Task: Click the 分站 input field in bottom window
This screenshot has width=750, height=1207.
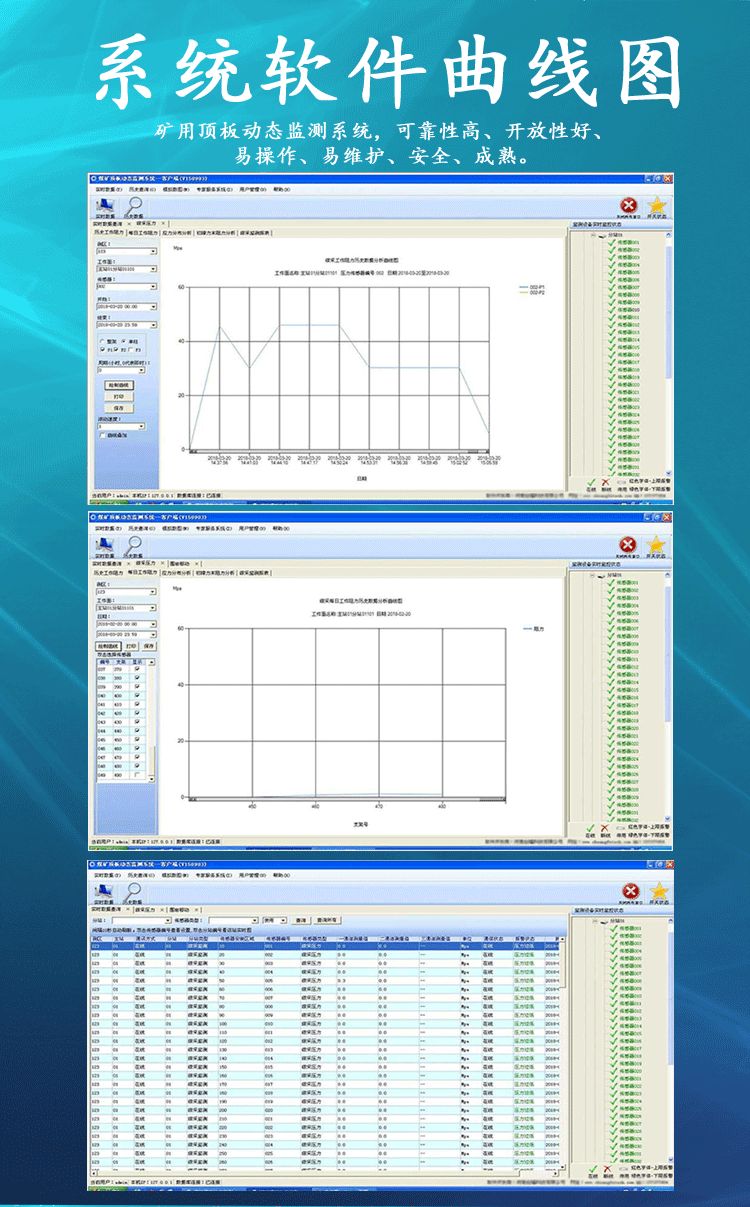Action: pos(134,920)
